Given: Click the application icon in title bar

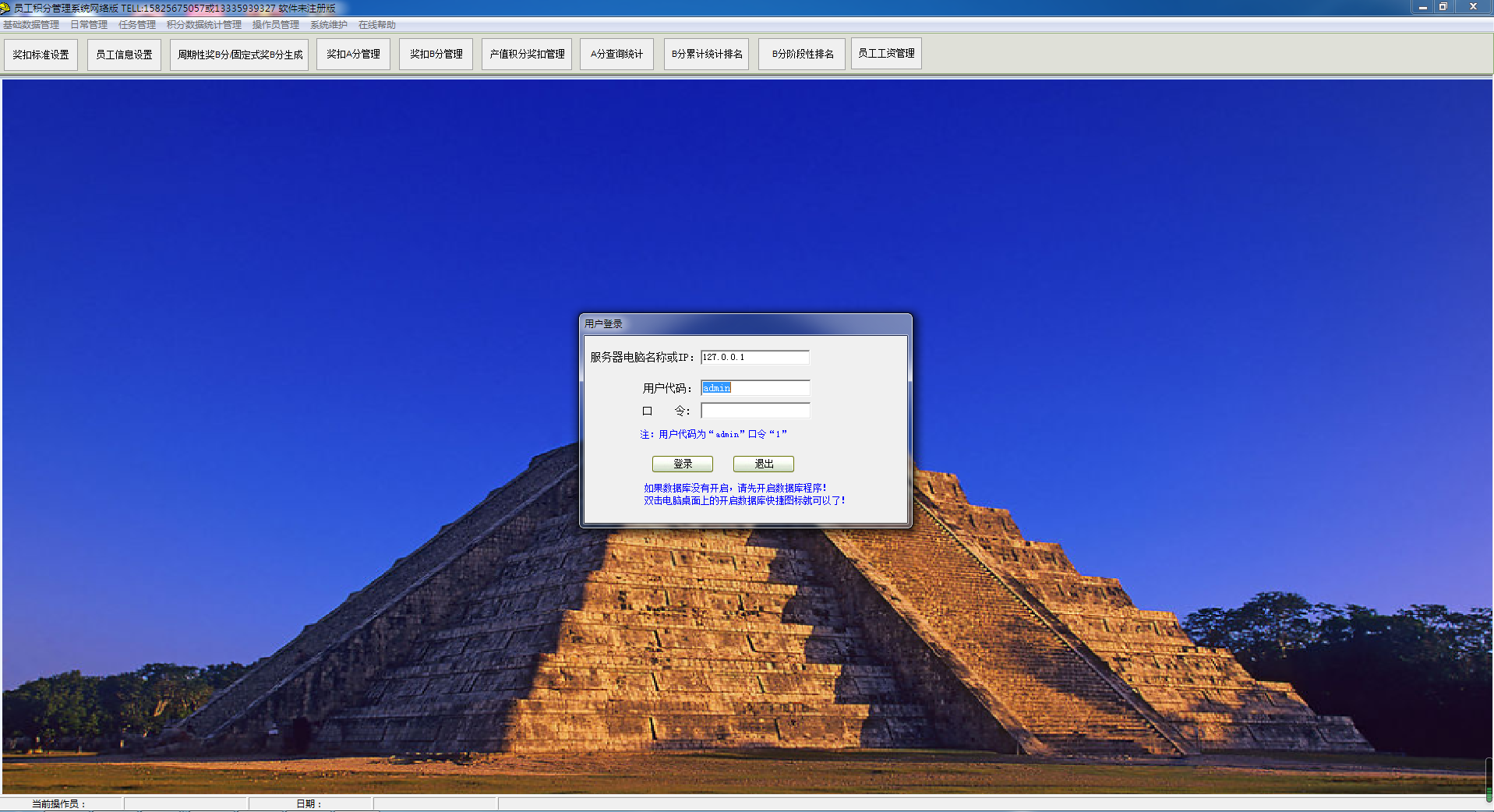Looking at the screenshot, I should [x=5, y=8].
